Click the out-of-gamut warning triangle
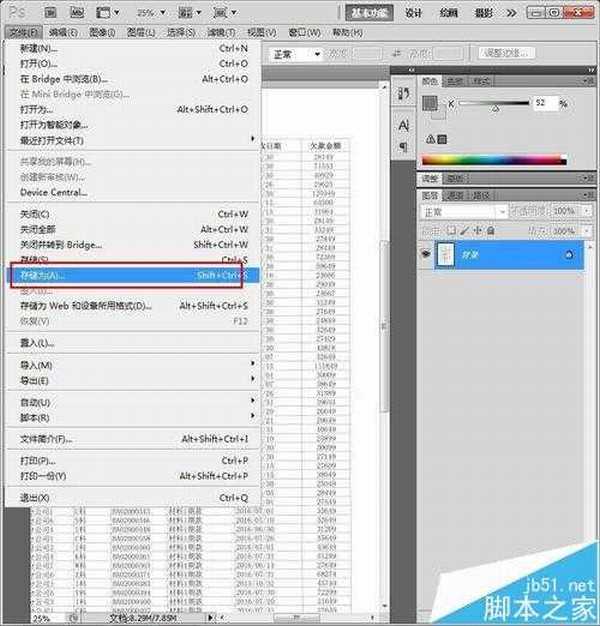 click(430, 139)
